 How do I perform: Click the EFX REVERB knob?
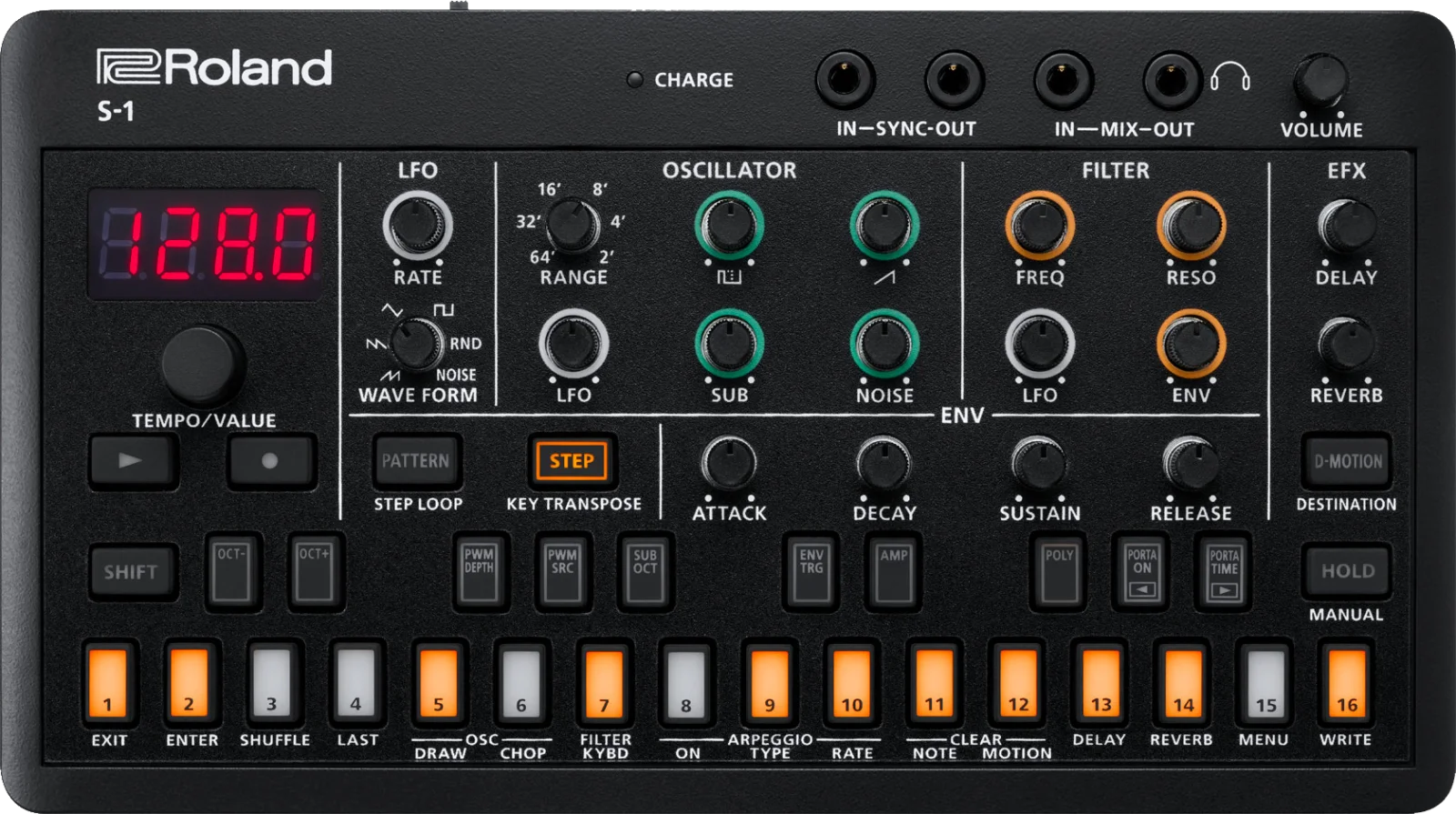pos(1346,344)
